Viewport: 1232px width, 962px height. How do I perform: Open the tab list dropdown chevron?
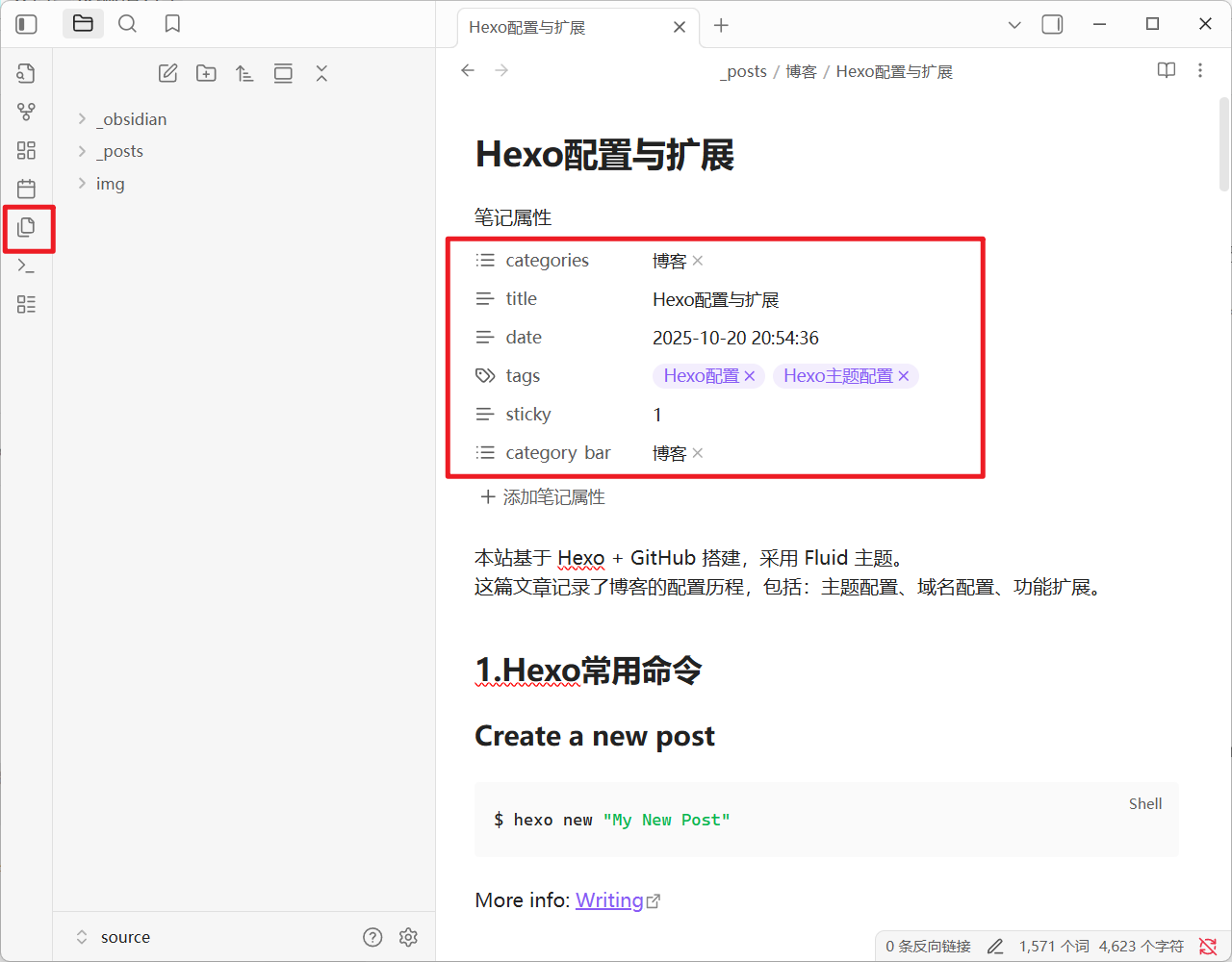pyautogui.click(x=1014, y=25)
